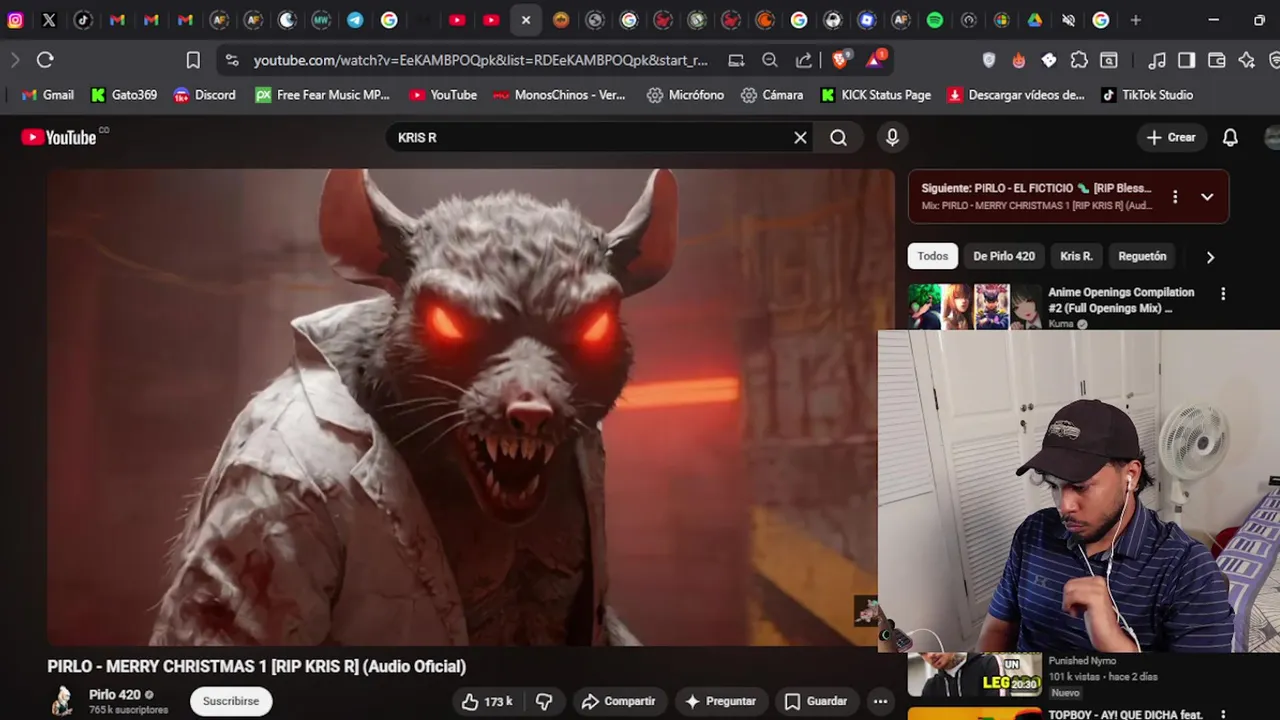The height and width of the screenshot is (720, 1280).
Task: Open KICK Status Page bookmark
Action: [x=876, y=95]
